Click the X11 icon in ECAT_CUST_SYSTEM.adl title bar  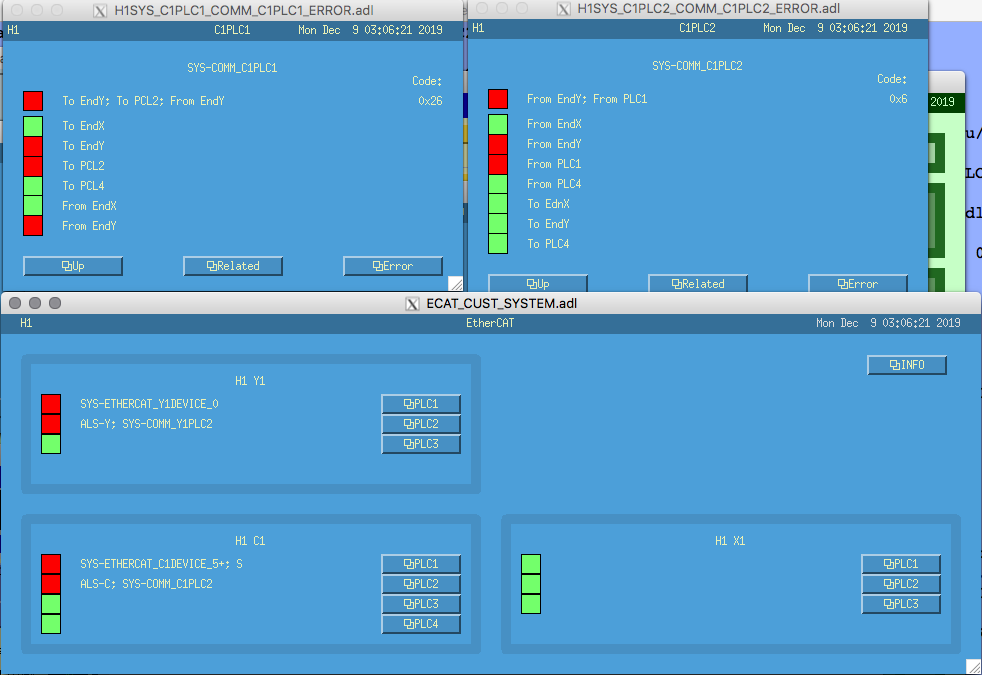[x=412, y=304]
